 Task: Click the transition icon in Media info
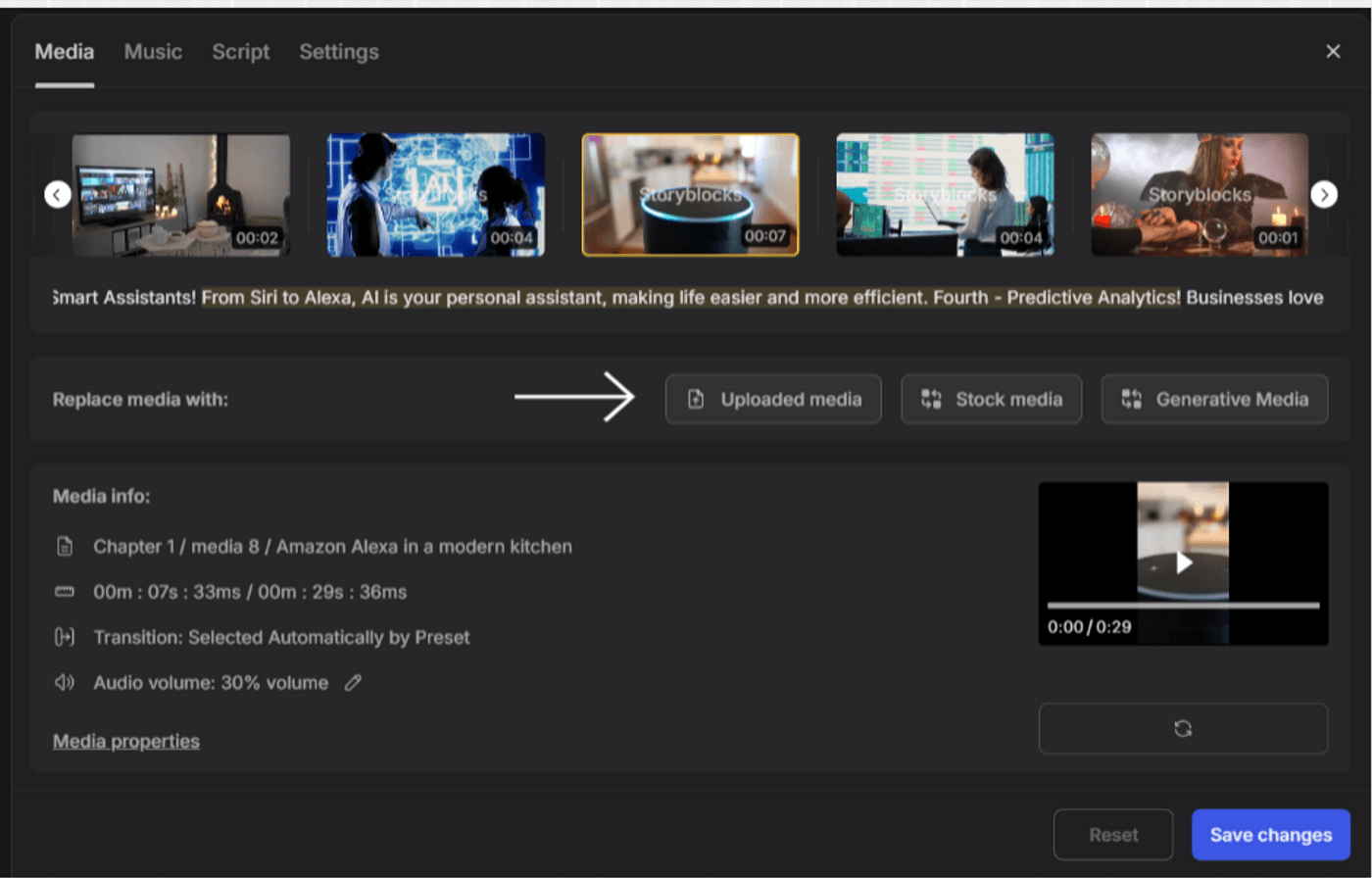(x=65, y=637)
